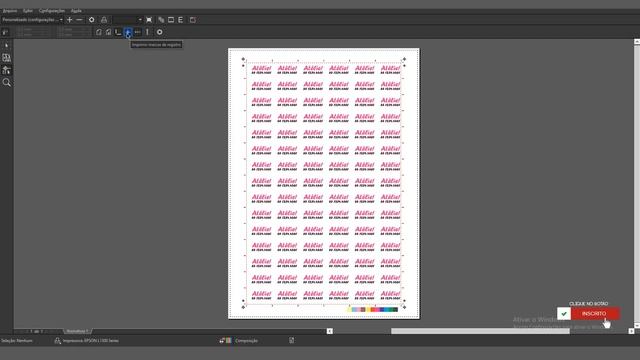Click the color calibration bar on page
640x360 pixels.
(372, 309)
